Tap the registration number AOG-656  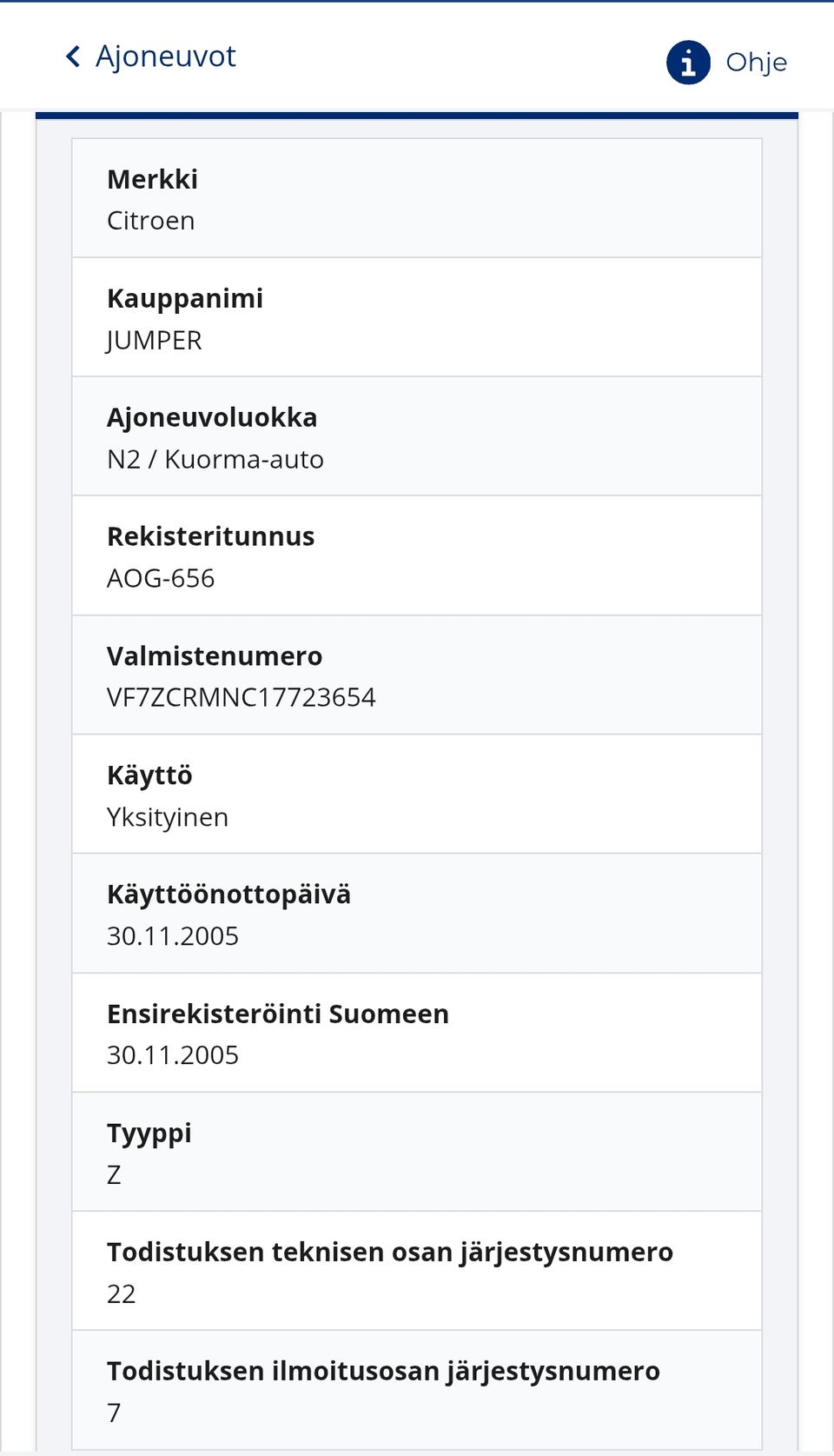point(161,578)
